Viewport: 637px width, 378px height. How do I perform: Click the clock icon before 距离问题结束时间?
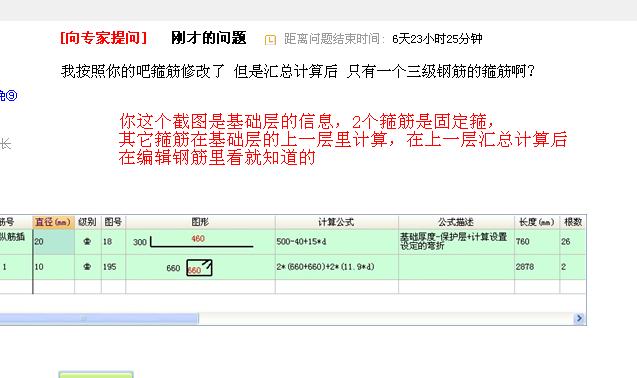[270, 39]
